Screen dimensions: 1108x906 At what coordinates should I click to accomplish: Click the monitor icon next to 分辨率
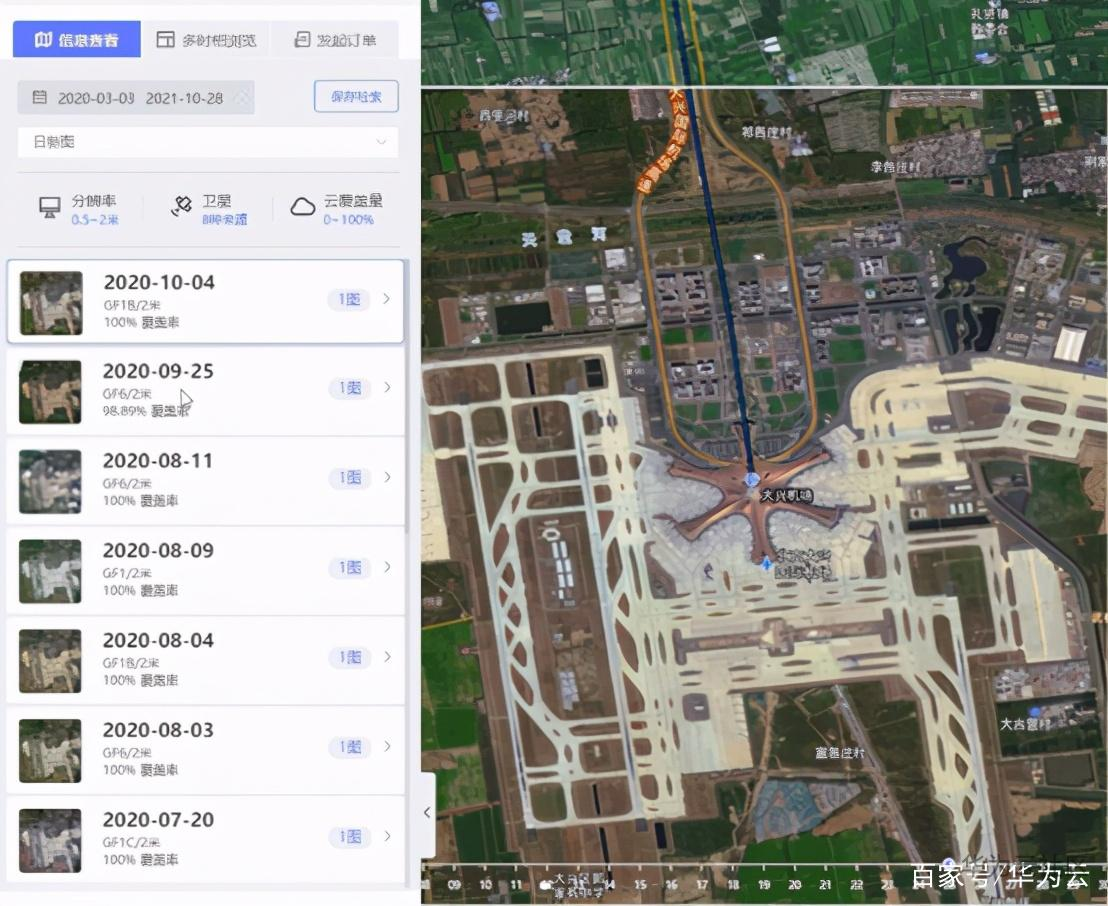(49, 208)
